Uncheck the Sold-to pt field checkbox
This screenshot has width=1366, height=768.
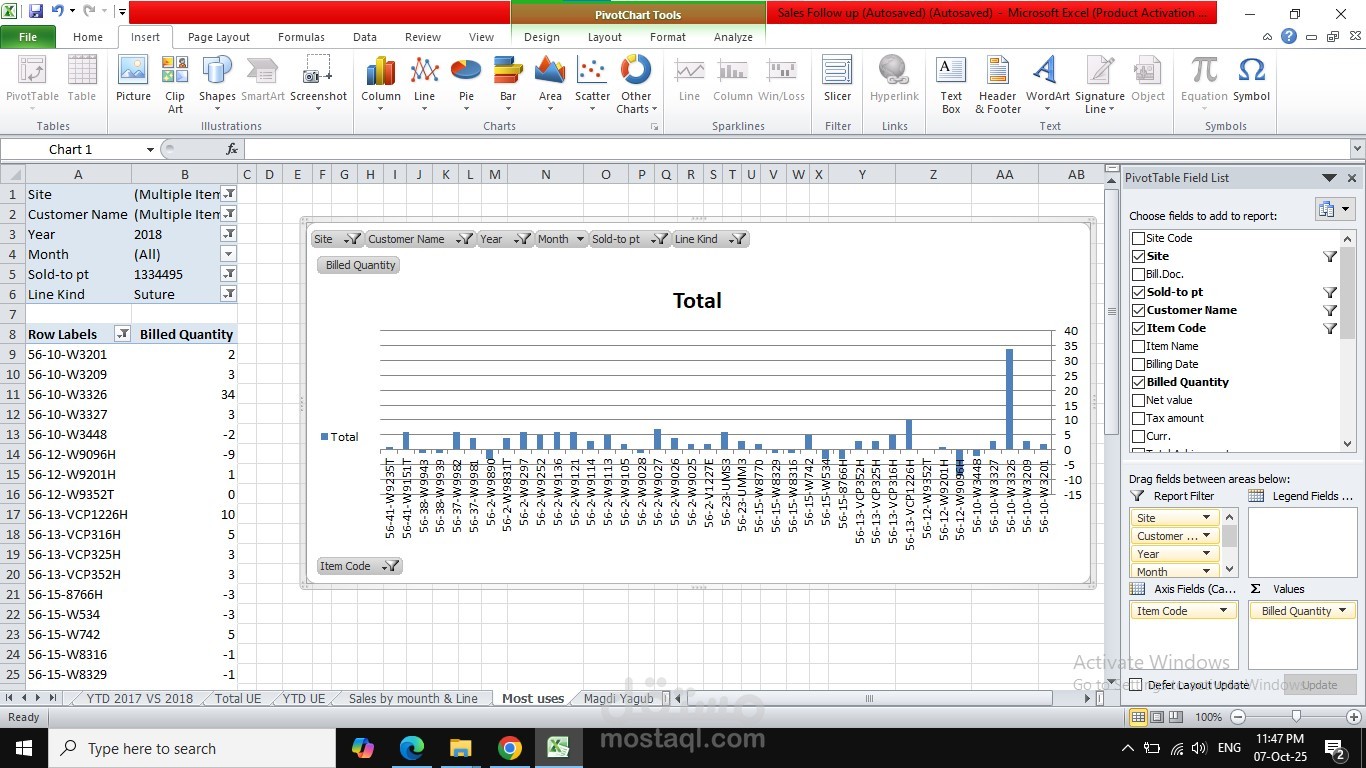pos(1138,292)
